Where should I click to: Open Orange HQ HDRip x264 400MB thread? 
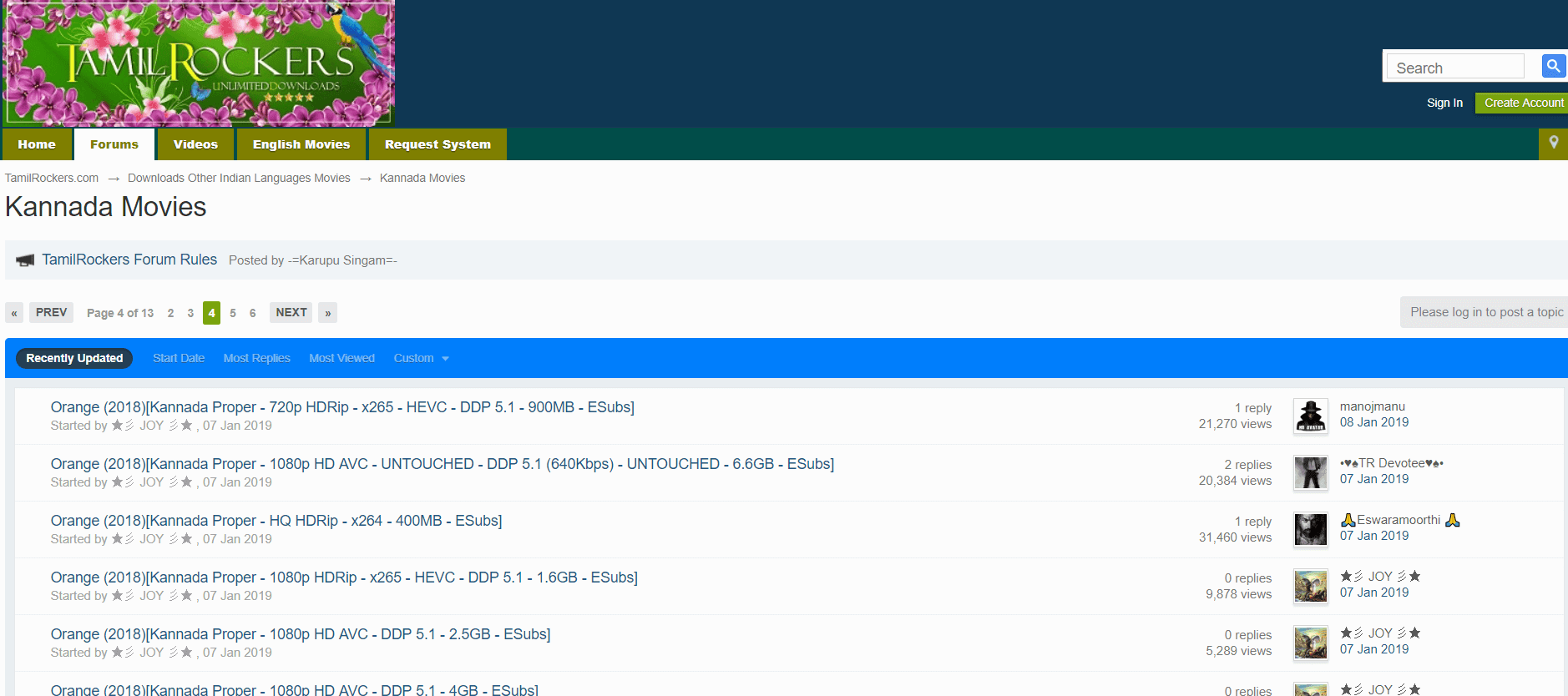pyautogui.click(x=276, y=521)
